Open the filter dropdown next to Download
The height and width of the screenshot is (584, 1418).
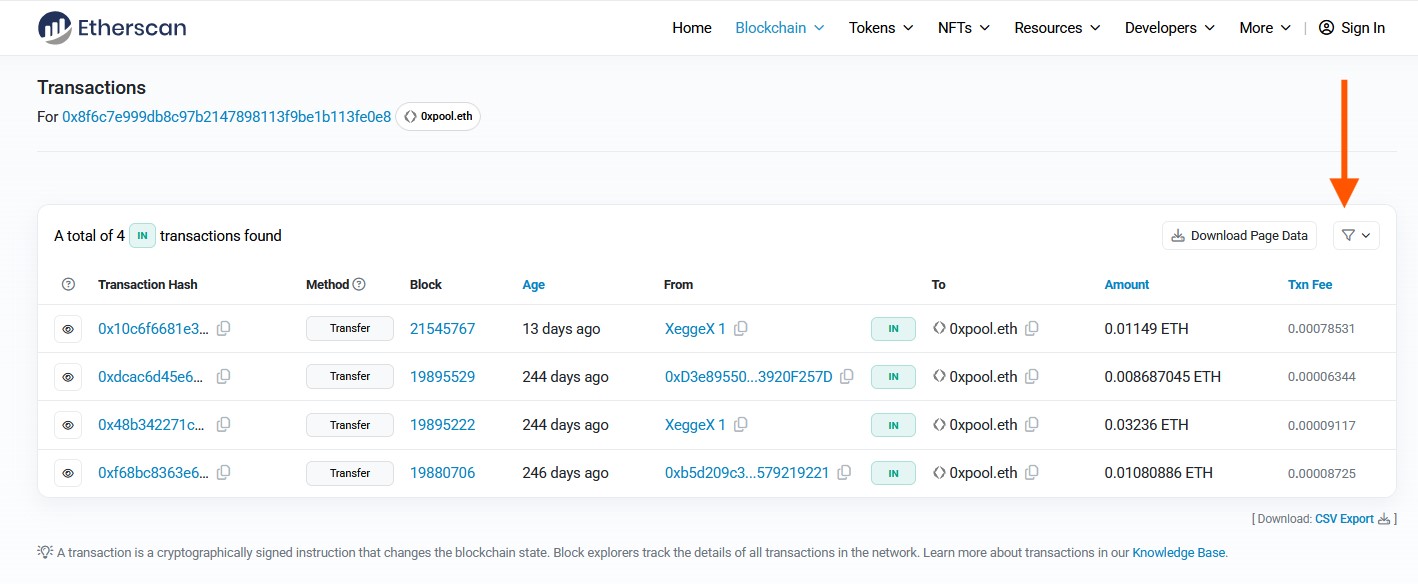click(x=1356, y=236)
